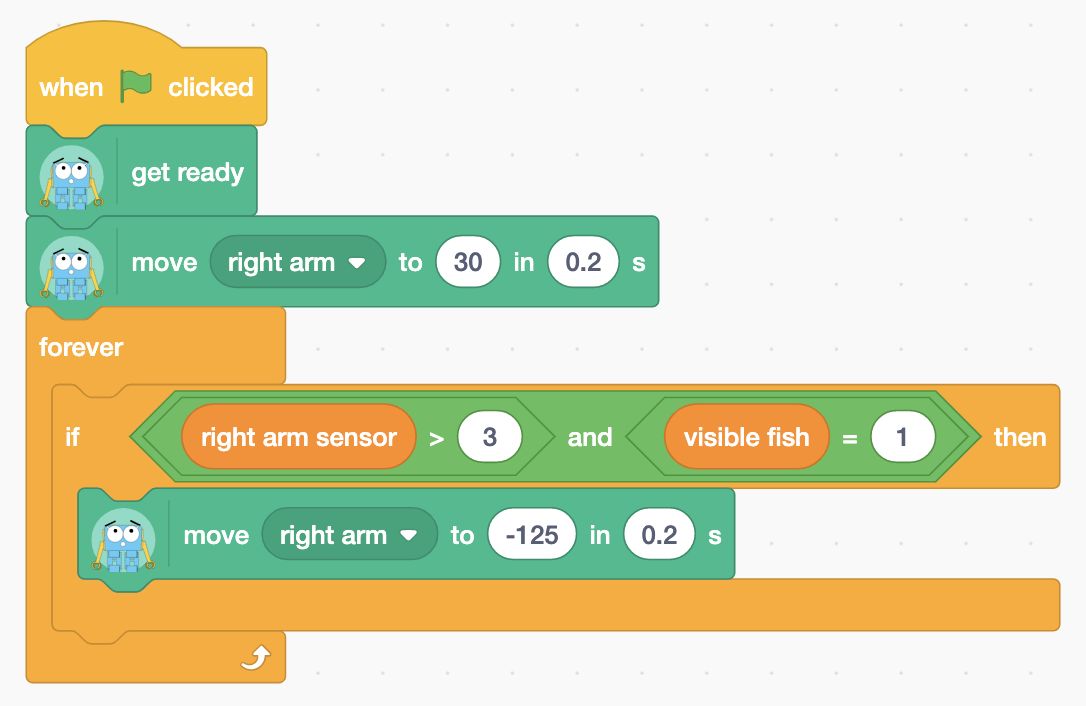Select the visible fish variable block

tap(747, 437)
